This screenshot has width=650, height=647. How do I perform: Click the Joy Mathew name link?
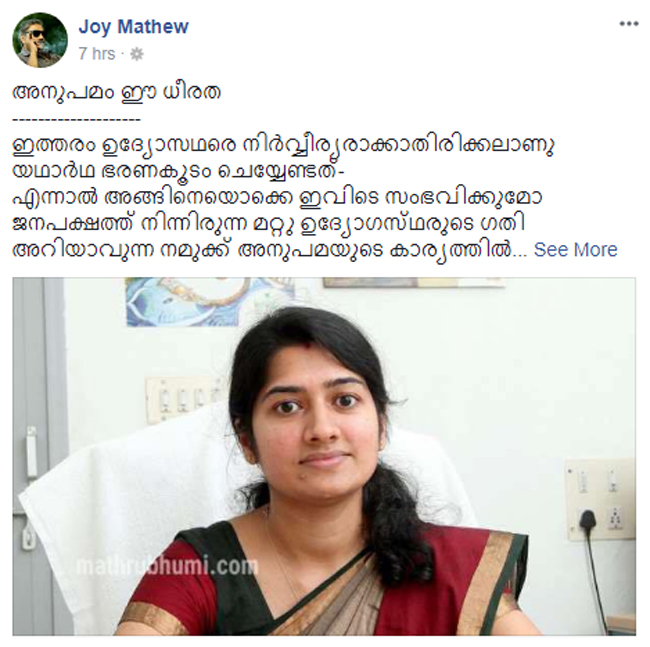133,27
